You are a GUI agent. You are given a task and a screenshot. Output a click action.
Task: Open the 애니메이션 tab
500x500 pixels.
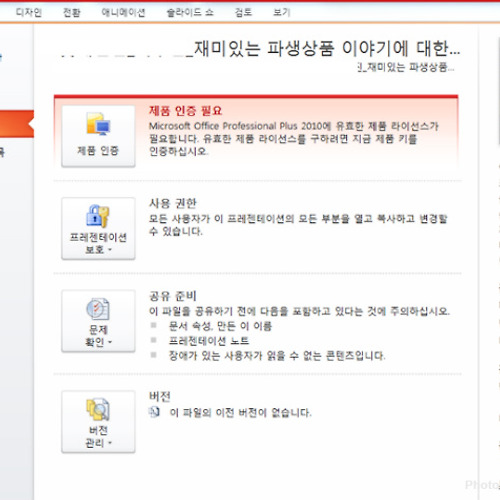(x=123, y=13)
